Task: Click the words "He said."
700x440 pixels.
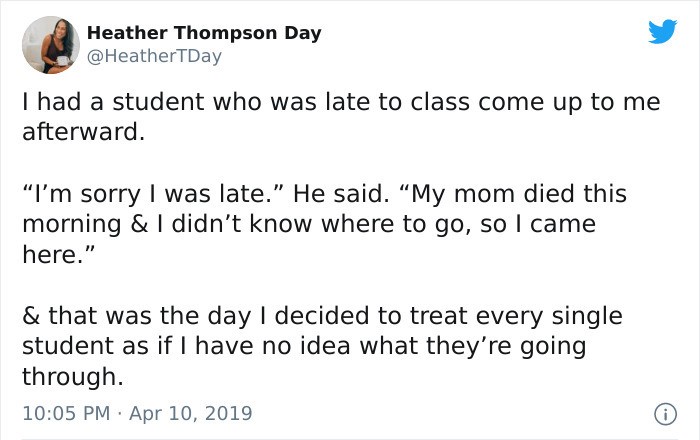Action: [341, 194]
